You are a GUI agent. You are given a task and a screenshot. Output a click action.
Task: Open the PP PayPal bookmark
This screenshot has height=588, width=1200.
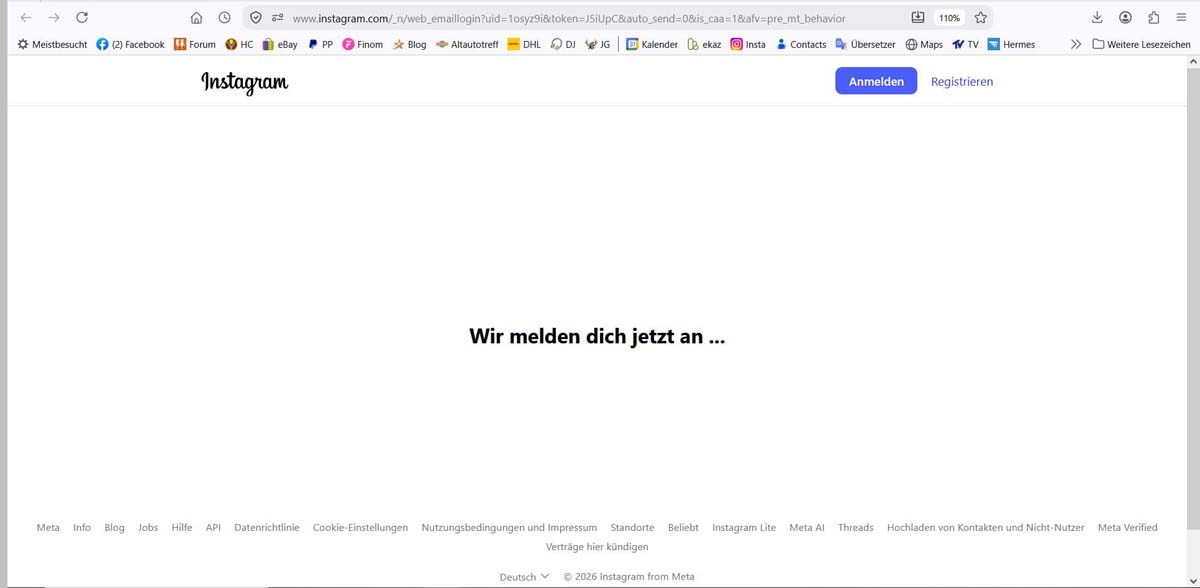point(320,44)
